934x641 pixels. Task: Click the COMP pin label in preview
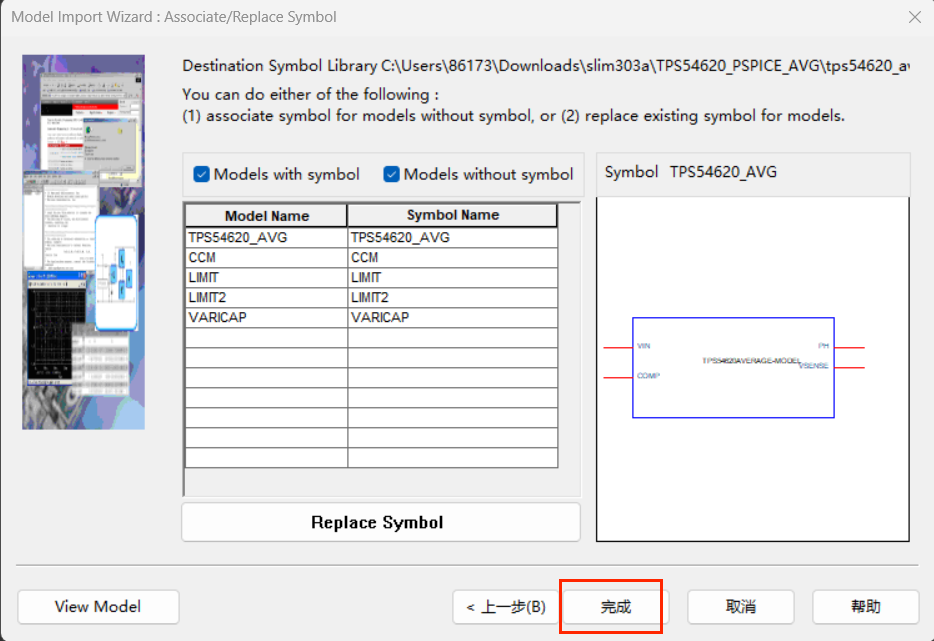point(648,376)
